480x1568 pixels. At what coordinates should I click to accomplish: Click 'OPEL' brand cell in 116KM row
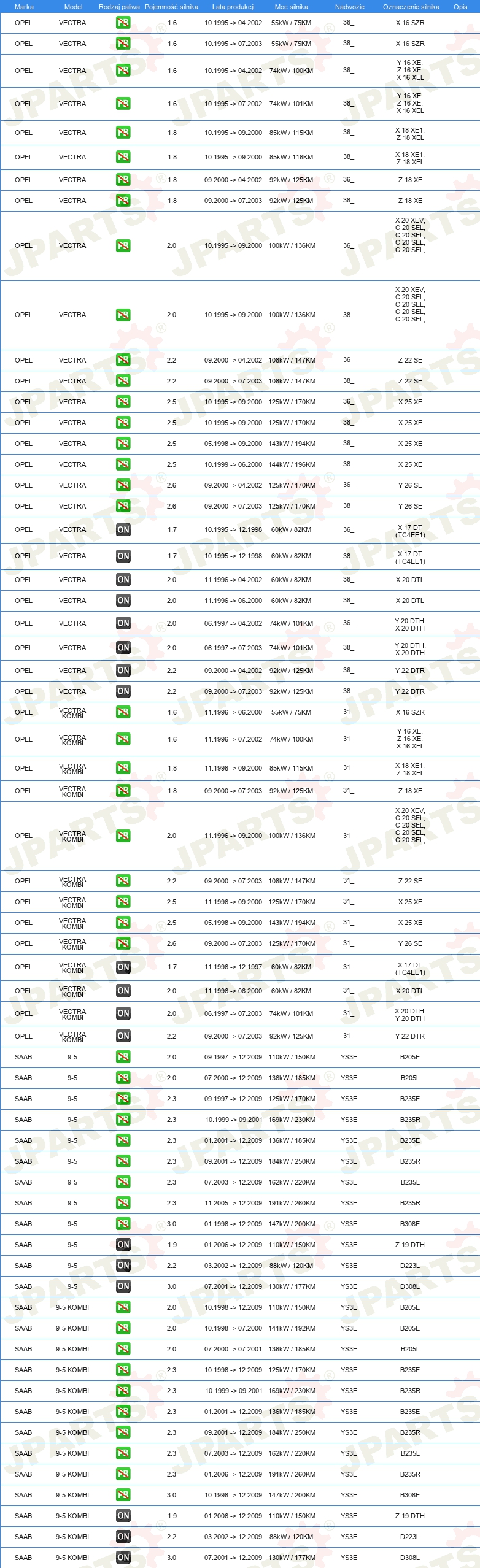click(x=23, y=157)
